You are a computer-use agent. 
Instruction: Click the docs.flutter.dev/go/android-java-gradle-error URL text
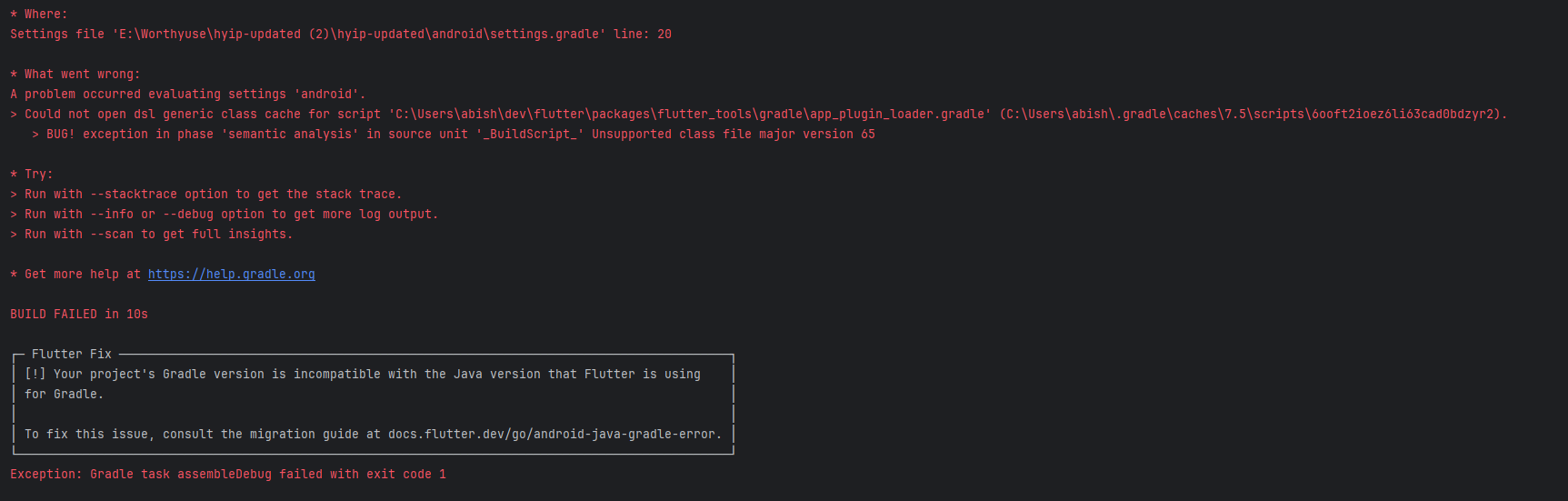click(x=554, y=434)
